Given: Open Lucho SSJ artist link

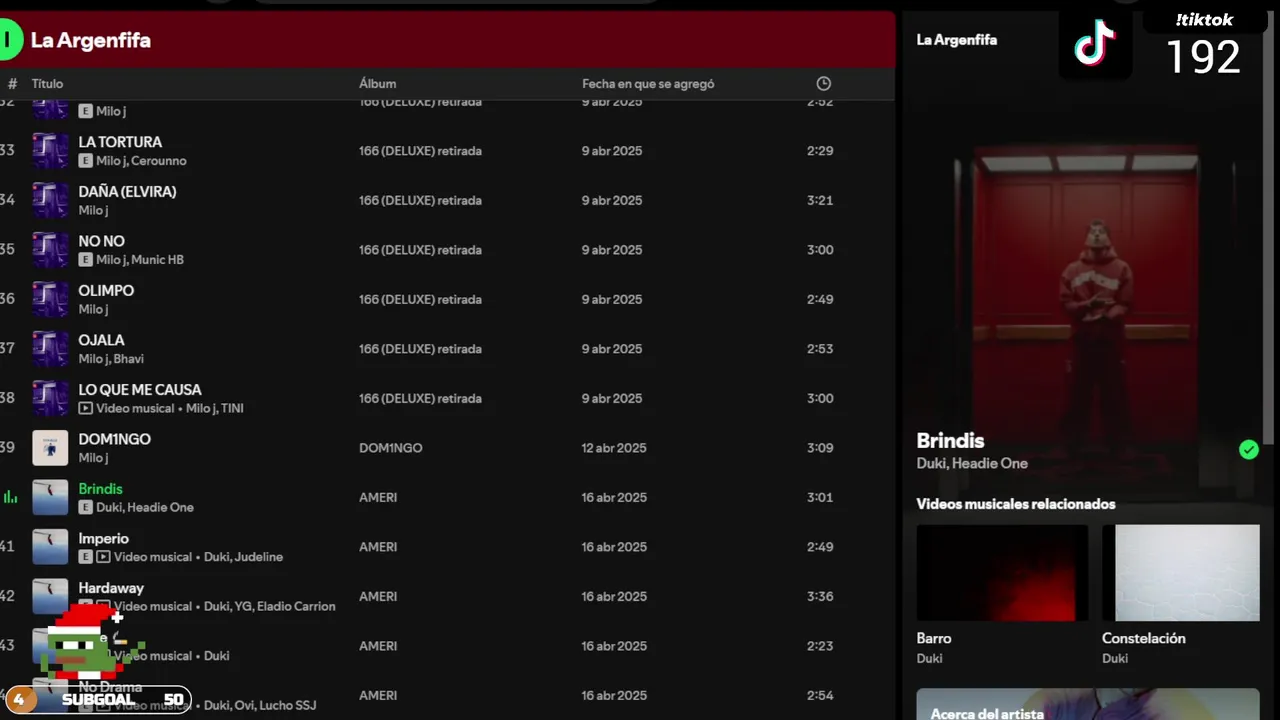Looking at the screenshot, I should pyautogui.click(x=286, y=705).
